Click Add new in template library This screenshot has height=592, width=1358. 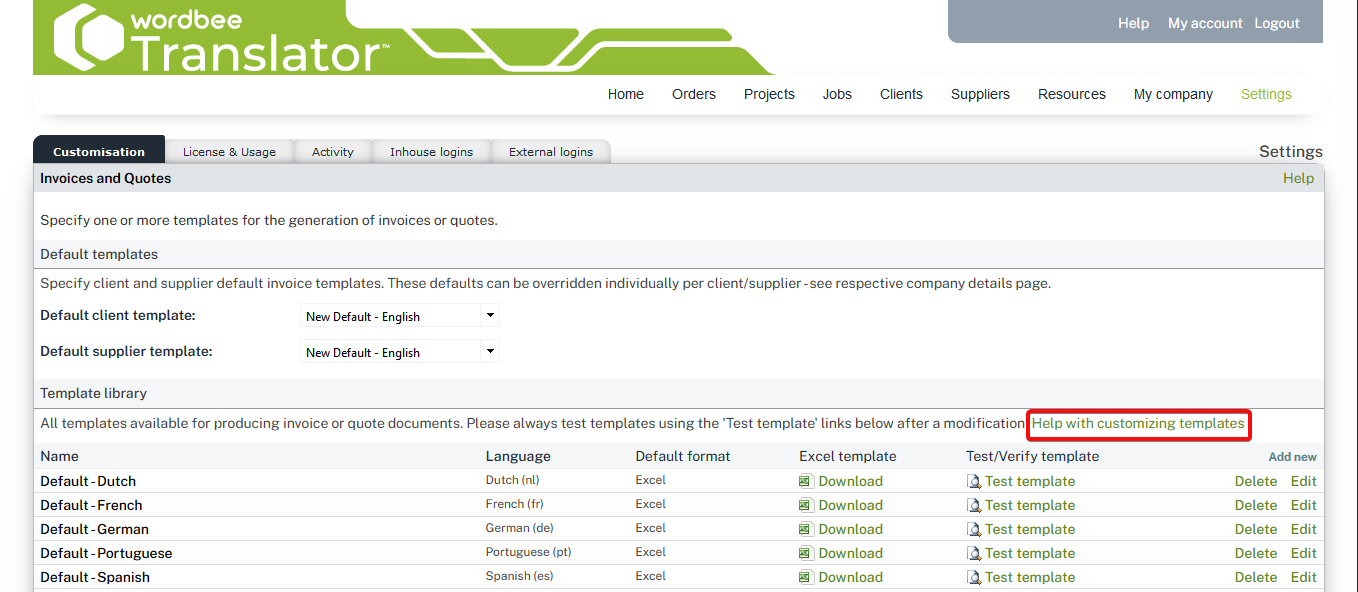point(1292,457)
